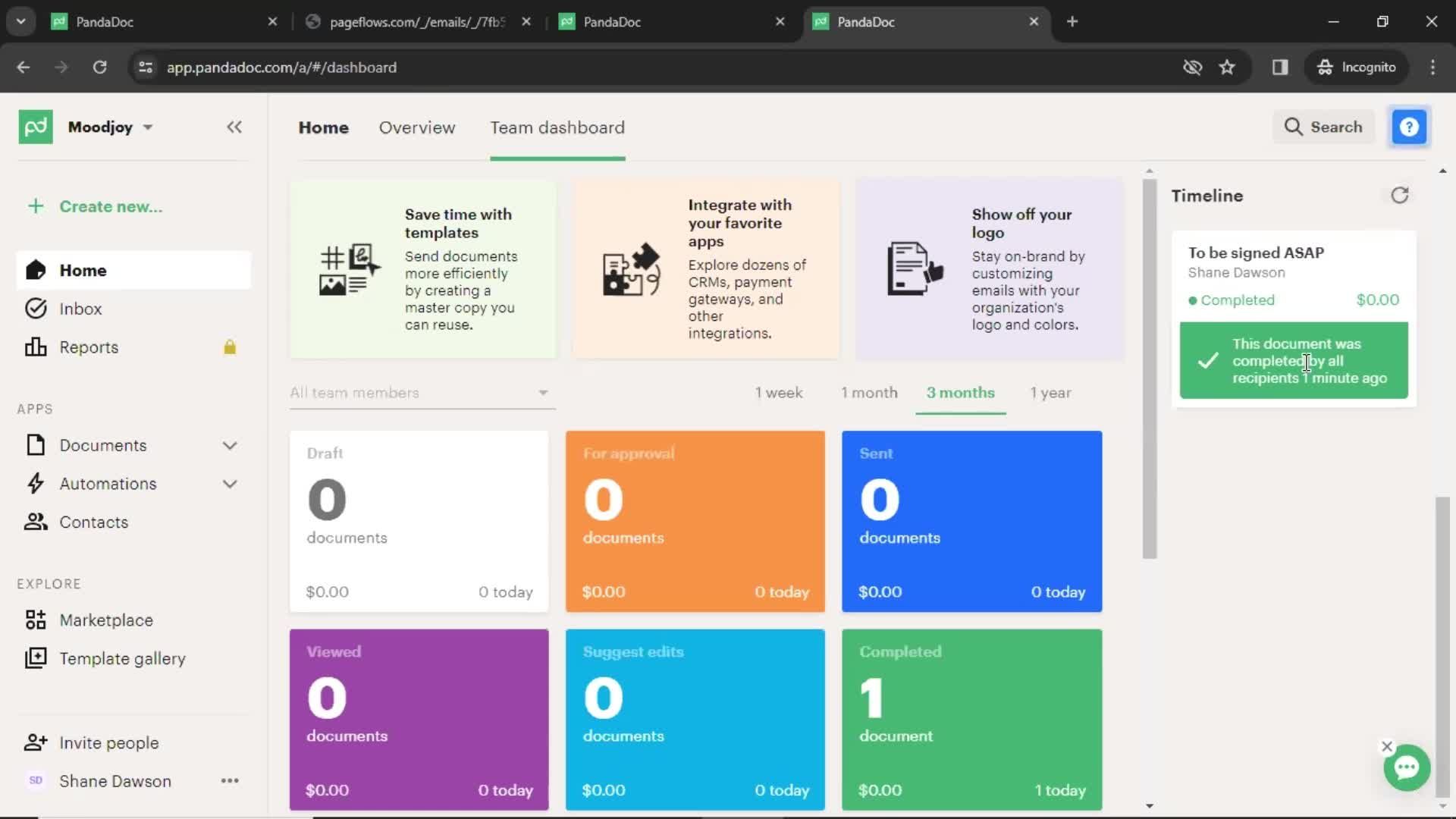
Task: Click Create new... link
Action: point(111,206)
